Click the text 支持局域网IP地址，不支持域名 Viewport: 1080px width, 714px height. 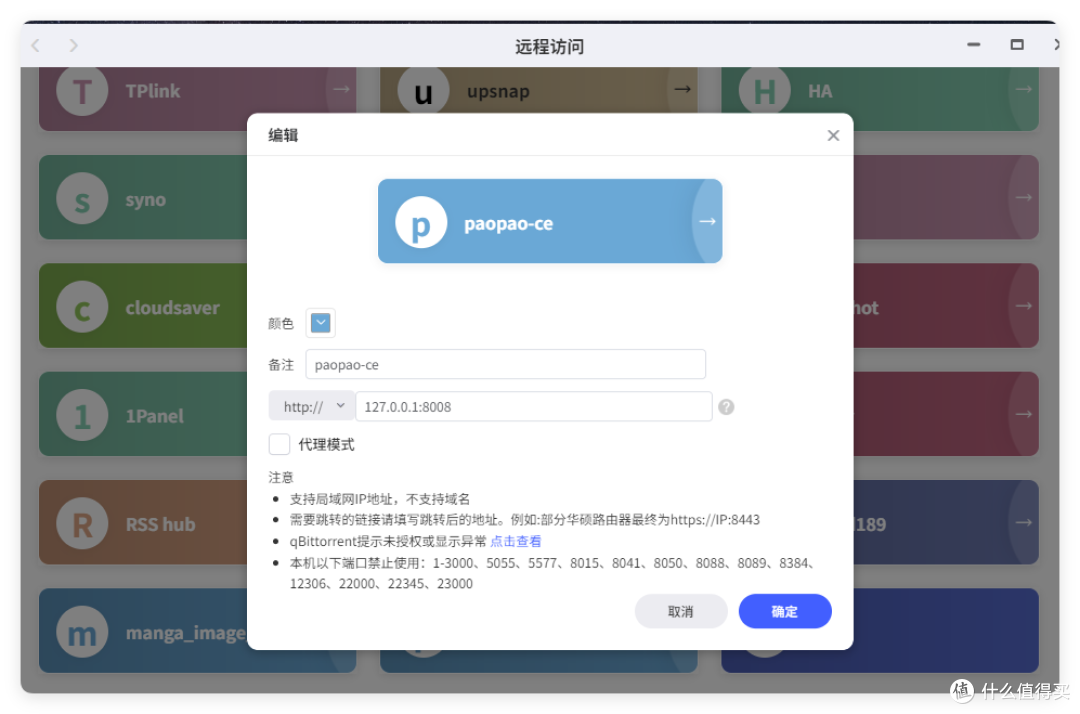tap(380, 499)
